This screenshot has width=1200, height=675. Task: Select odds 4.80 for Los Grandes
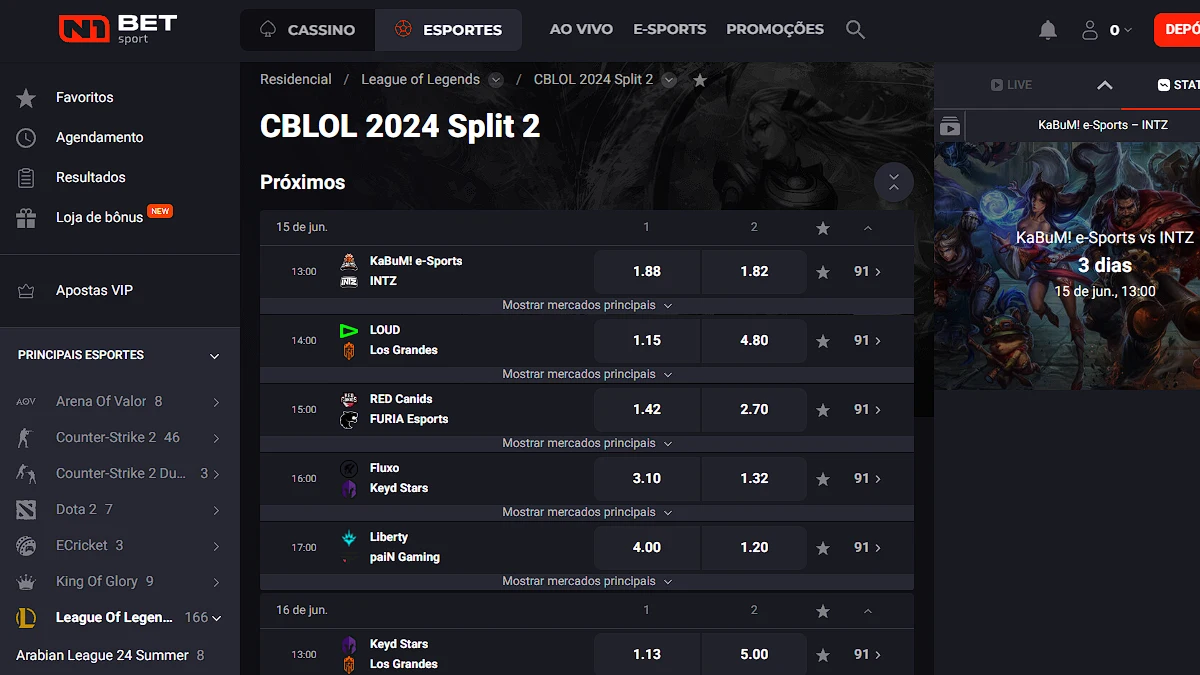click(x=754, y=340)
